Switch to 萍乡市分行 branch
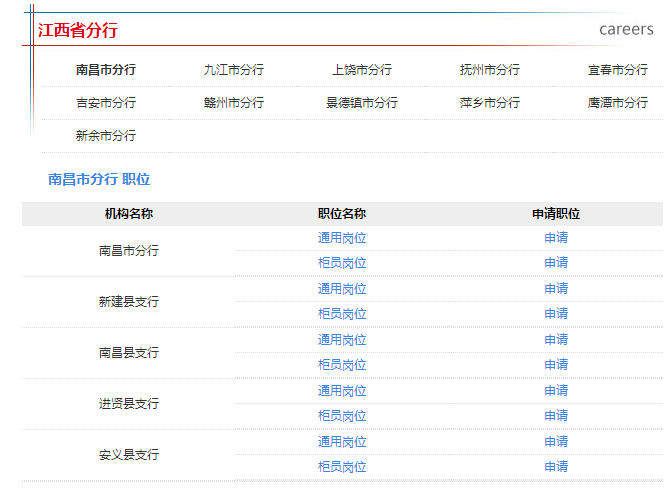This screenshot has height=488, width=664. (x=489, y=103)
